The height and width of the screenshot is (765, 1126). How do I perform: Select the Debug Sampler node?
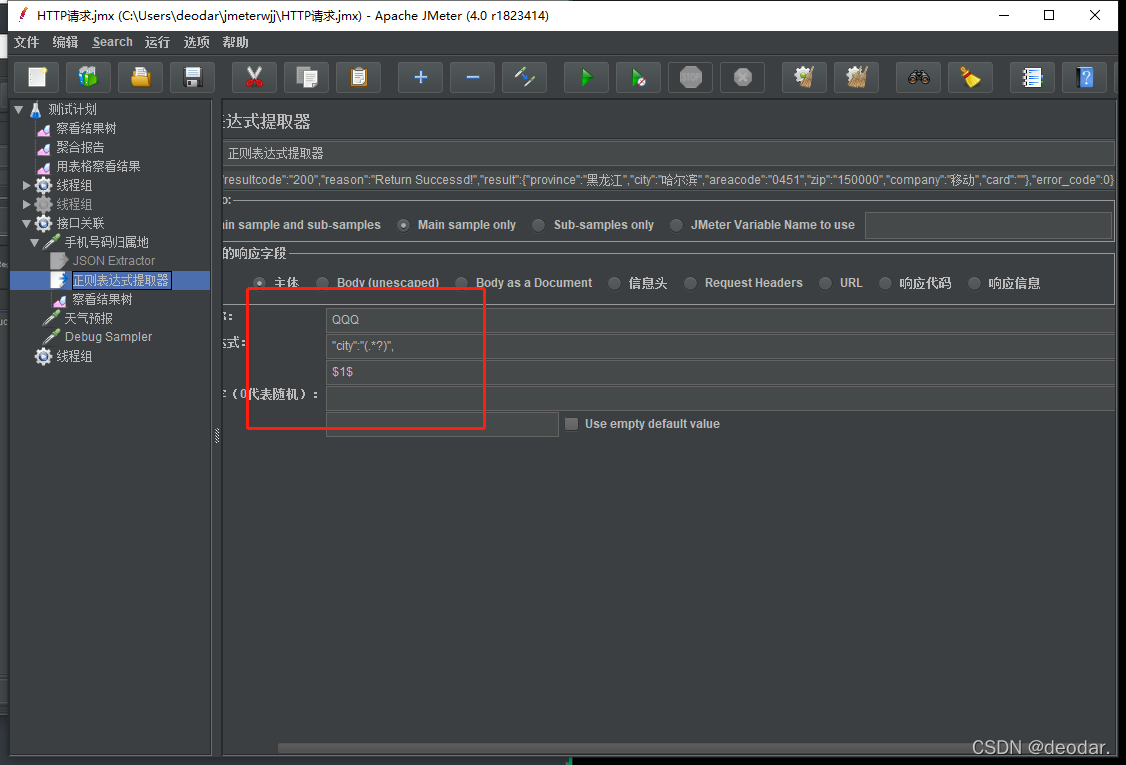(108, 337)
